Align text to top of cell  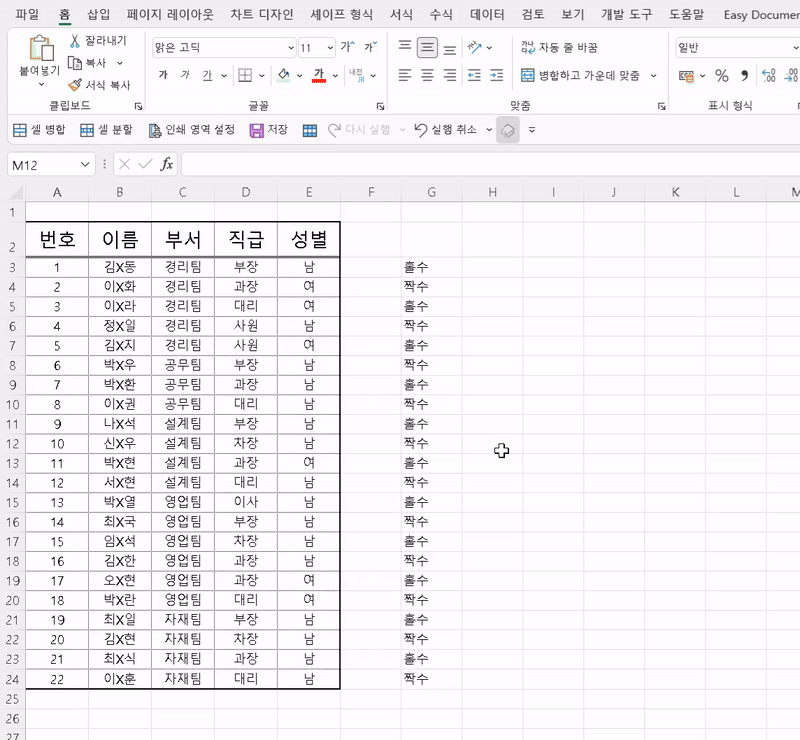pyautogui.click(x=405, y=47)
